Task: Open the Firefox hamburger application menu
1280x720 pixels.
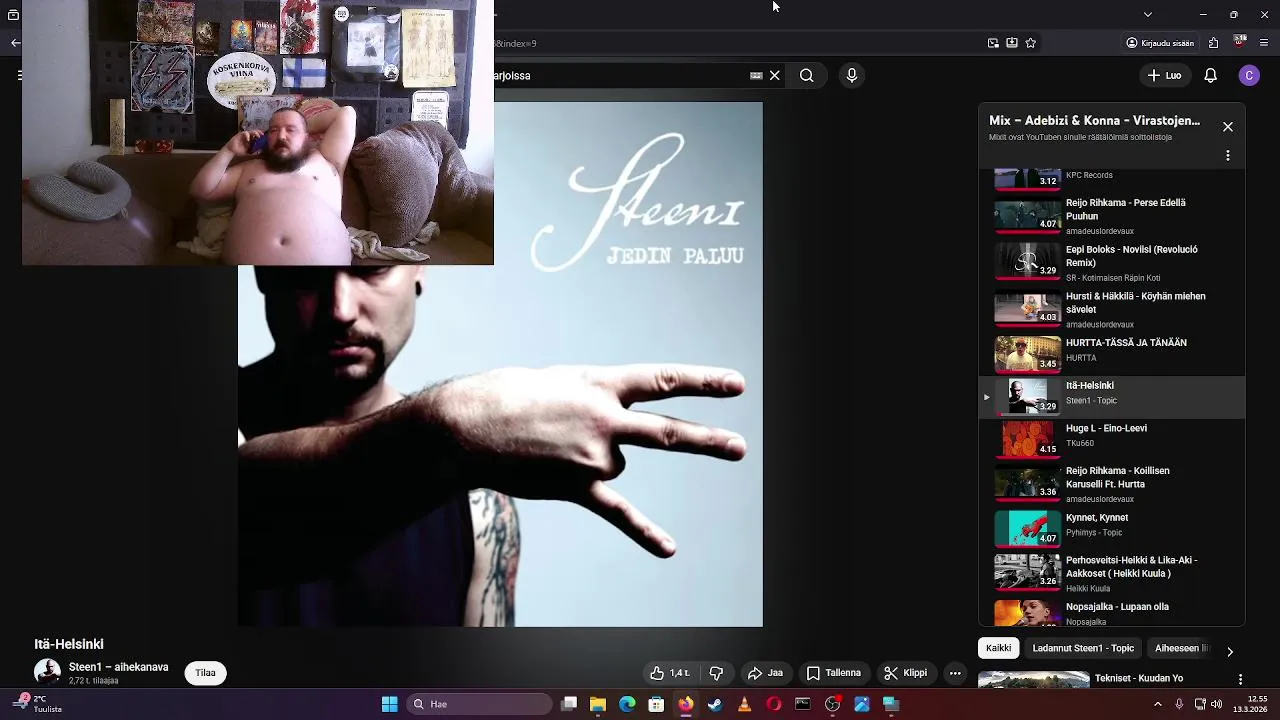Action: coord(1266,43)
